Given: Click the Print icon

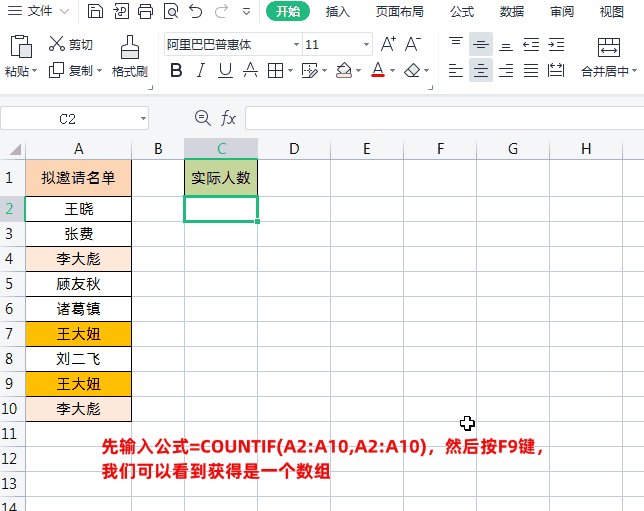Looking at the screenshot, I should pyautogui.click(x=145, y=12).
